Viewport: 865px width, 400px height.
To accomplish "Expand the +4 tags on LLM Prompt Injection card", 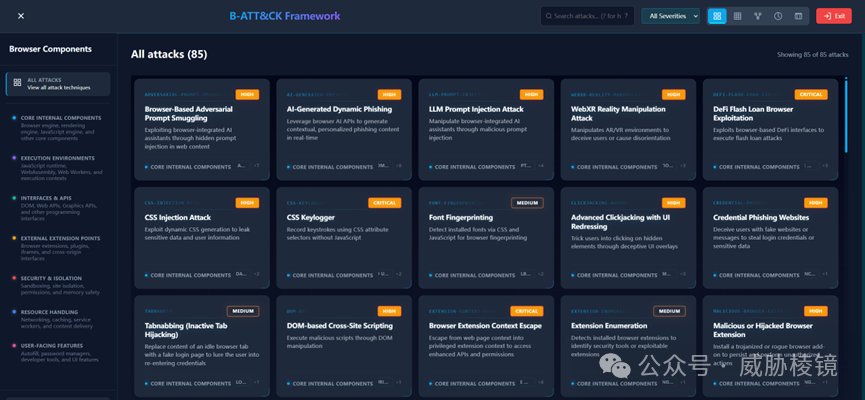I will click(x=541, y=166).
